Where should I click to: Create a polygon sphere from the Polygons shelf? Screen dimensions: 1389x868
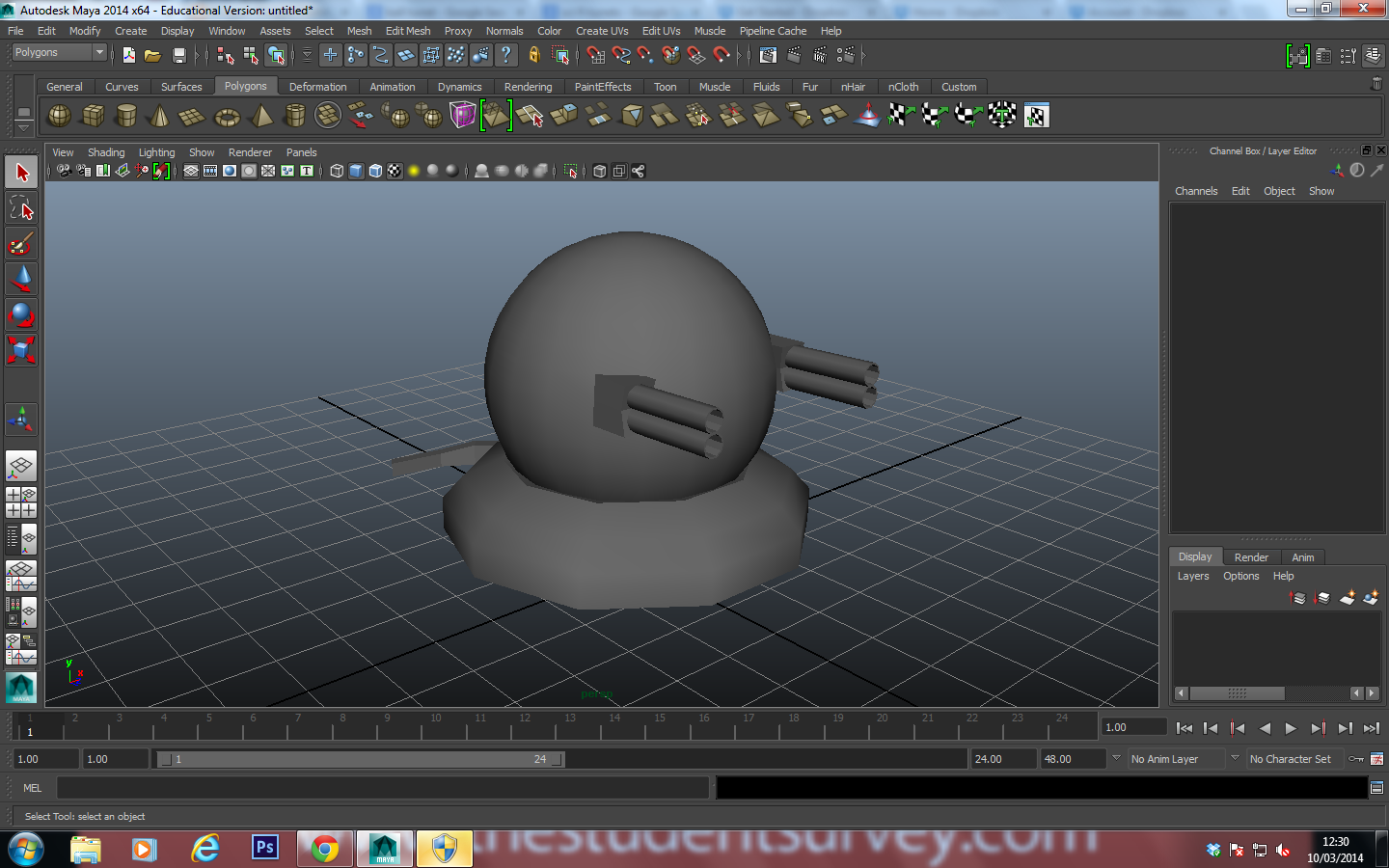click(59, 115)
